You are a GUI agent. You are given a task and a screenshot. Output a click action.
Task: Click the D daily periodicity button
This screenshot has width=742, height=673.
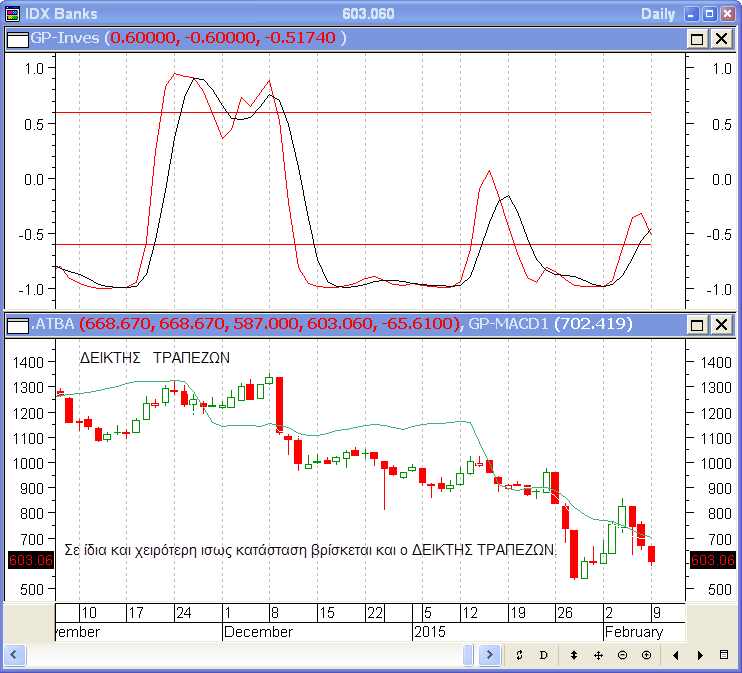[543, 655]
